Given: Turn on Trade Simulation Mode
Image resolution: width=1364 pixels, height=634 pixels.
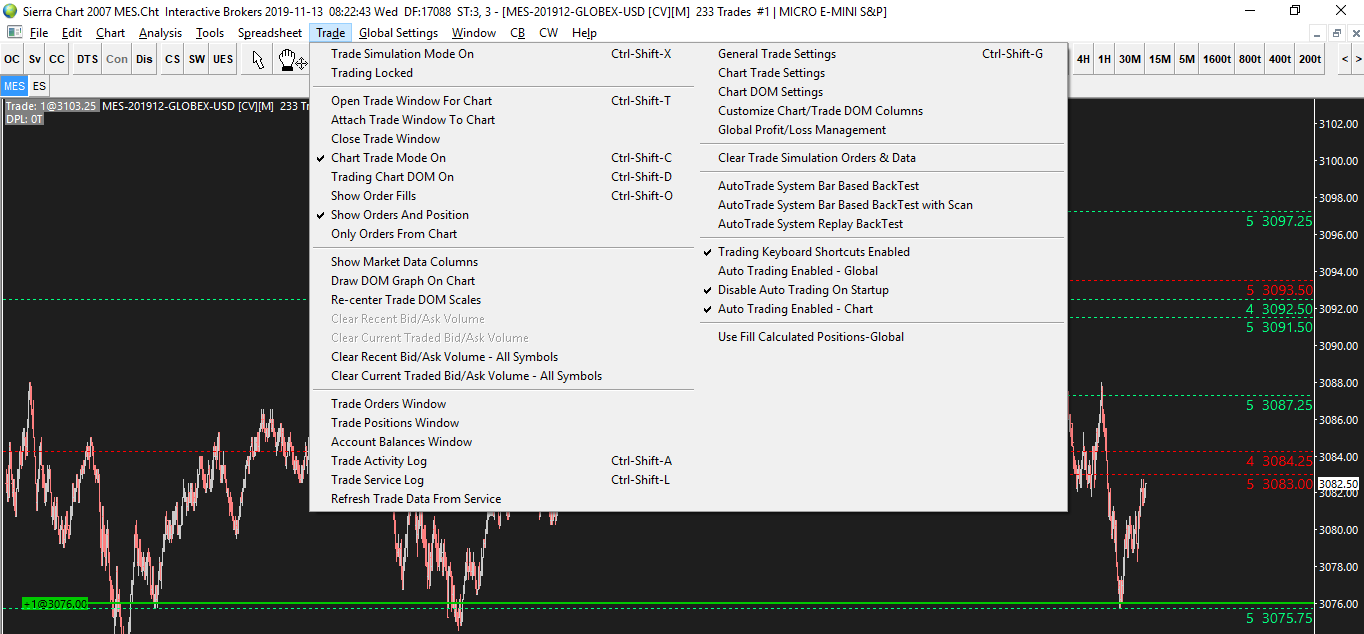Looking at the screenshot, I should pos(501,54).
